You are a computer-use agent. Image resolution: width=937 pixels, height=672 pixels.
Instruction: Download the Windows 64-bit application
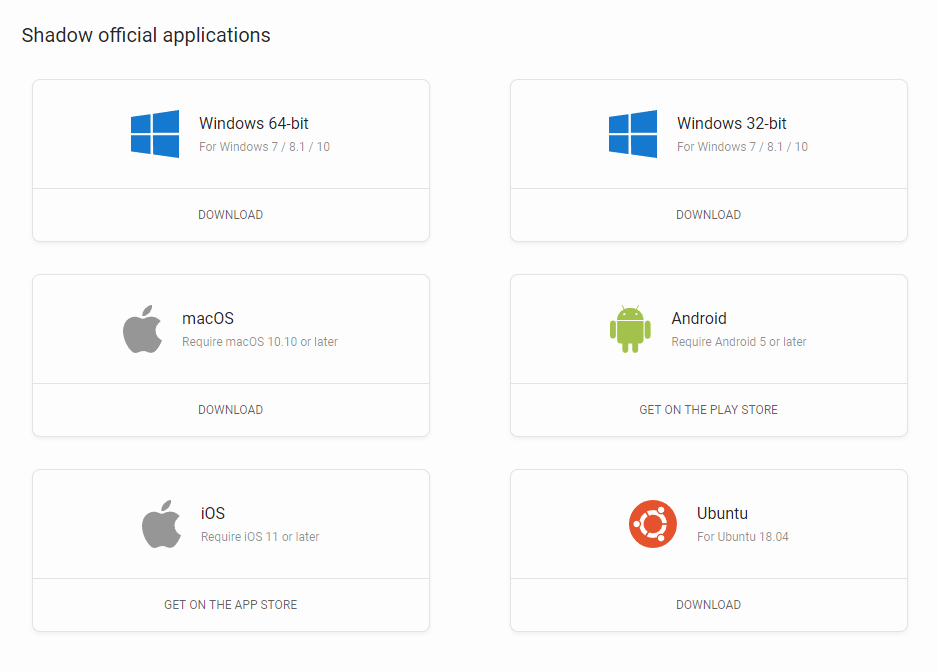231,215
